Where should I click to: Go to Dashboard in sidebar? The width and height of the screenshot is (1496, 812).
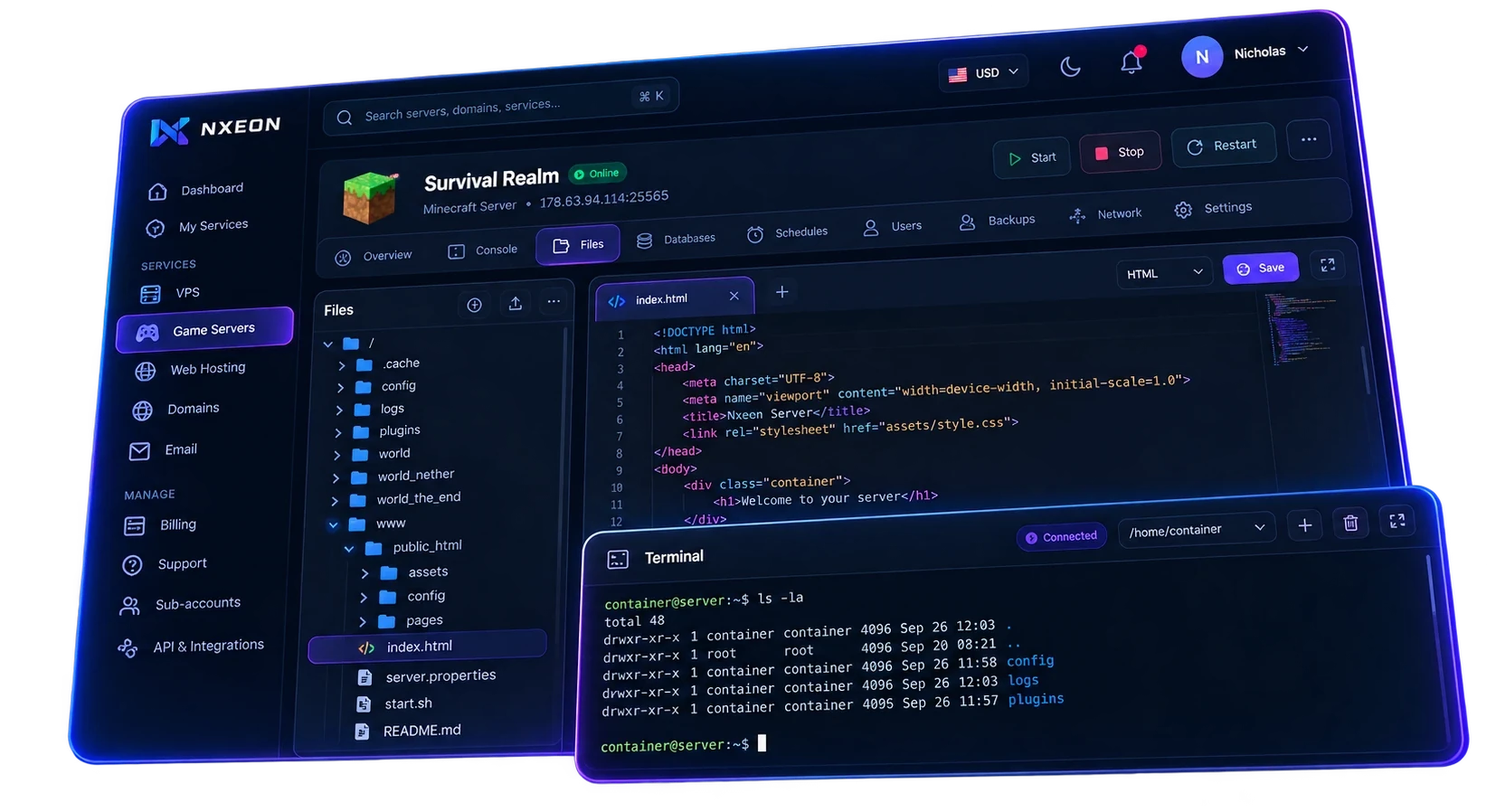[x=196, y=190]
